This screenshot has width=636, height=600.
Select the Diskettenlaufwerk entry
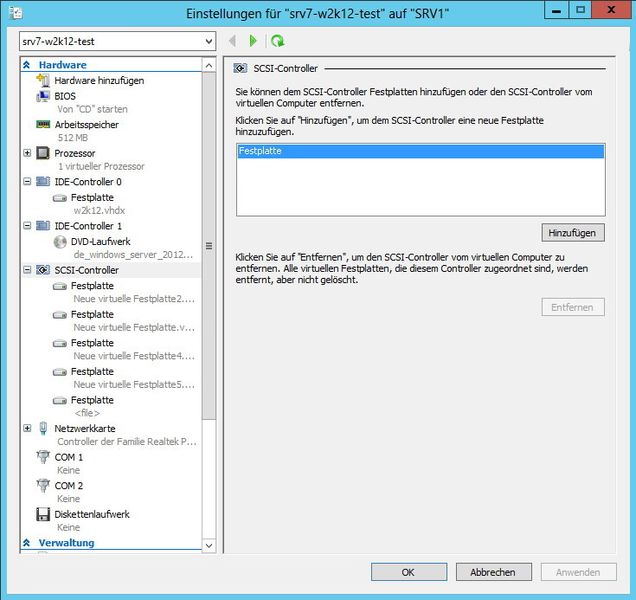click(x=92, y=514)
